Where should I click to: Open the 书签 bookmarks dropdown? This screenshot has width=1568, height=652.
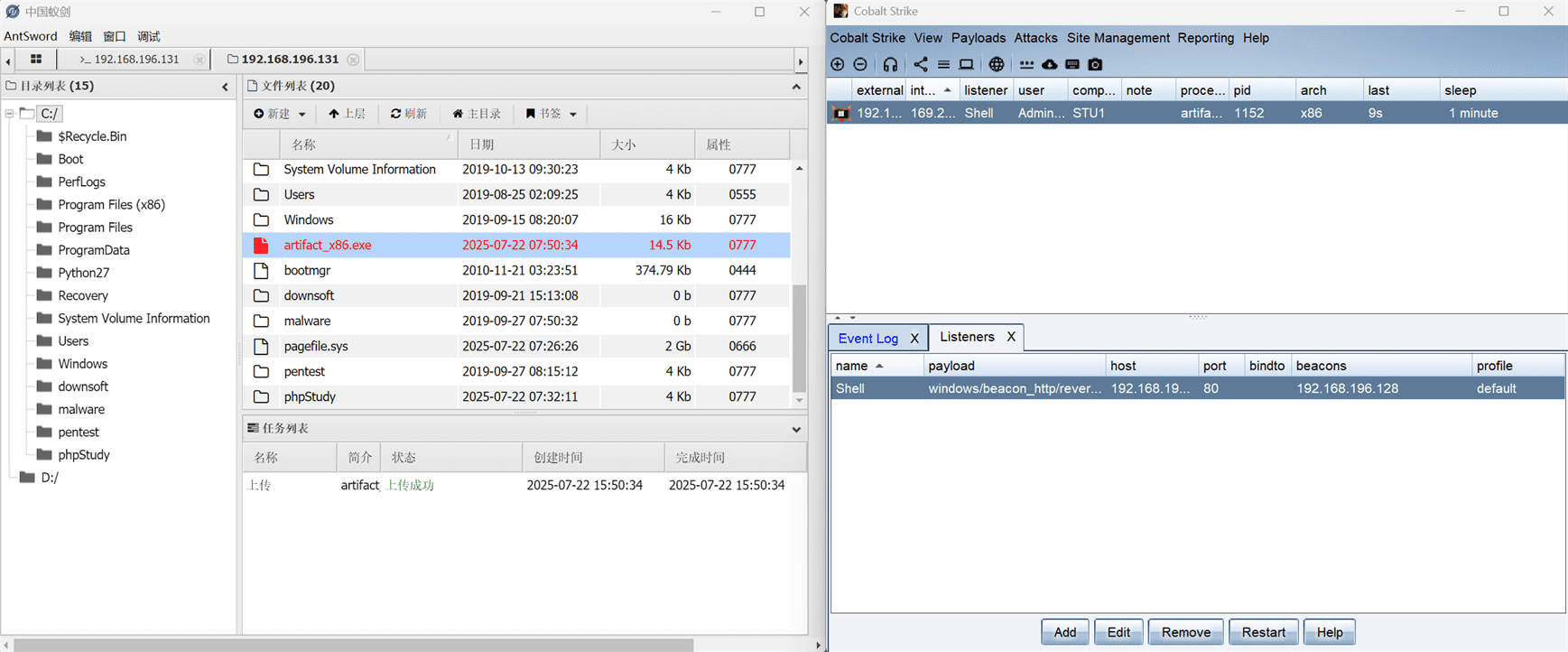[x=551, y=114]
